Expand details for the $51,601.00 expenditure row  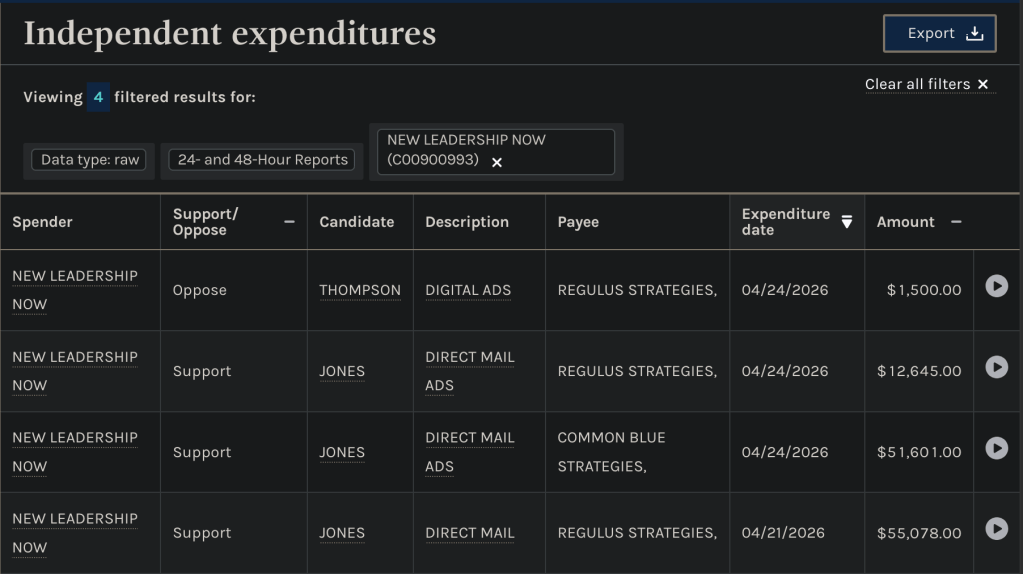(996, 448)
